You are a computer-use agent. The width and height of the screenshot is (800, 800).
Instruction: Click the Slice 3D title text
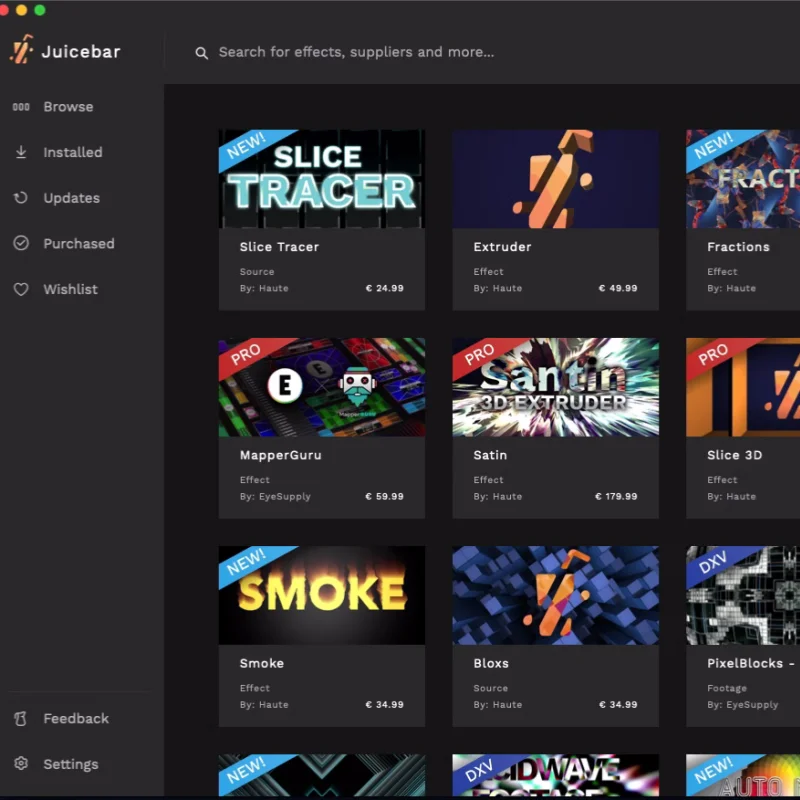(734, 455)
